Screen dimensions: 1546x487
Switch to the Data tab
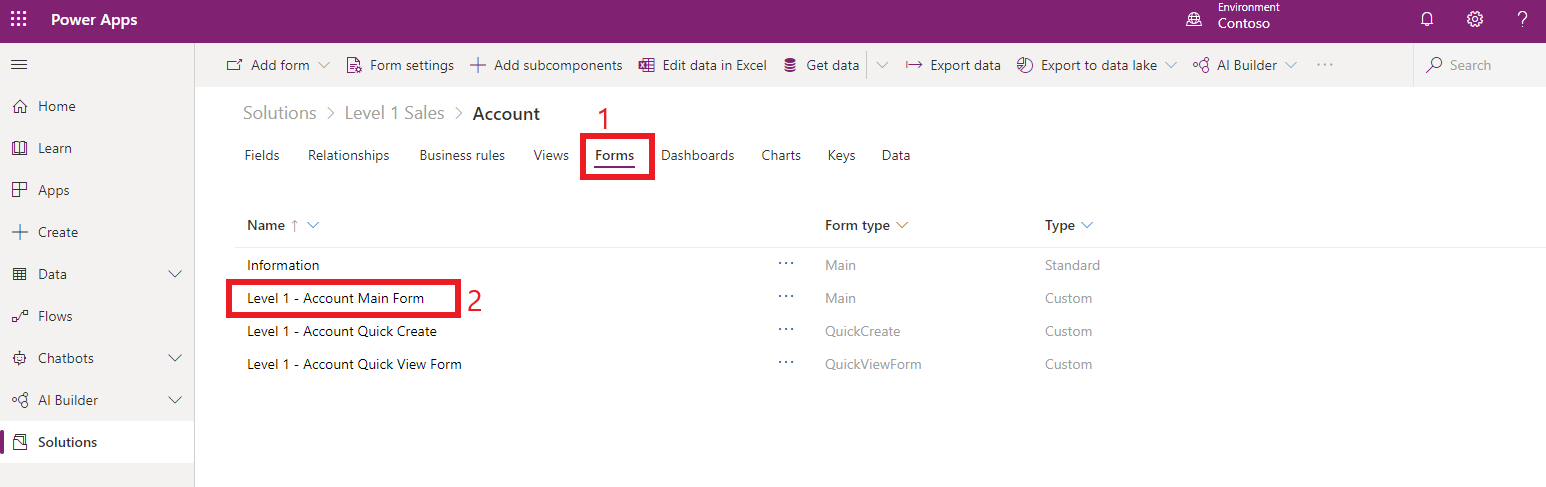click(896, 155)
